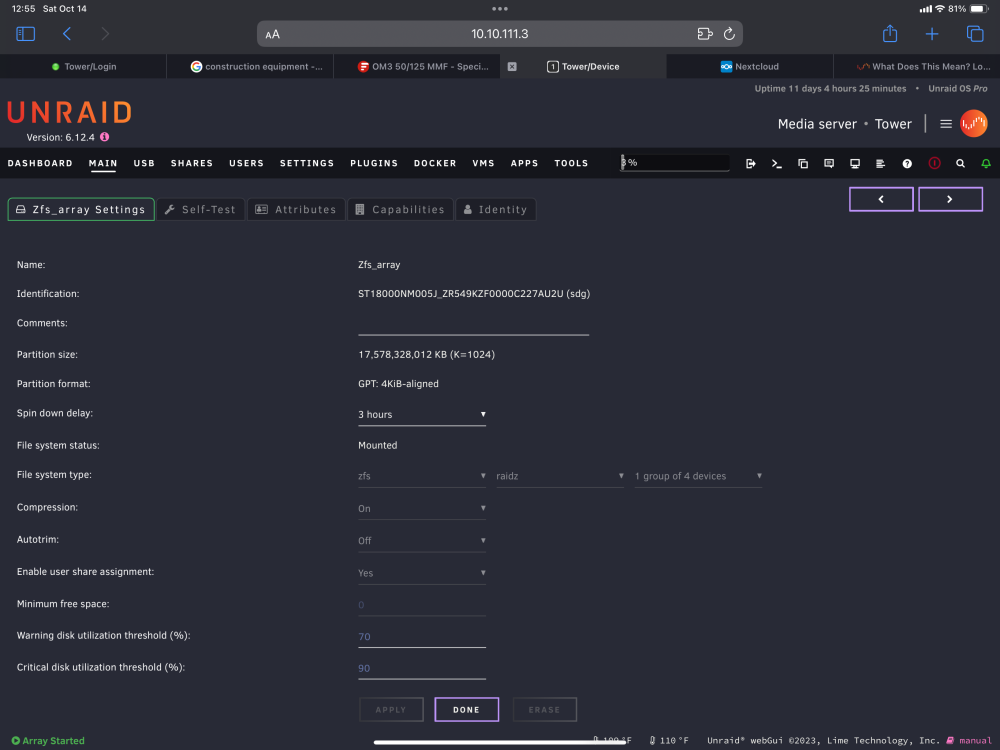This screenshot has width=1000, height=750.
Task: Open the zfs file system type dropdown
Action: click(x=422, y=476)
